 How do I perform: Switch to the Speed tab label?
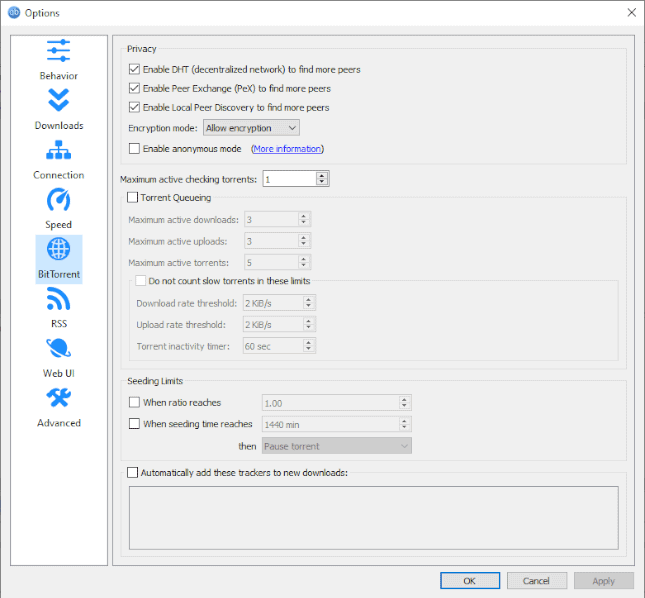click(58, 225)
